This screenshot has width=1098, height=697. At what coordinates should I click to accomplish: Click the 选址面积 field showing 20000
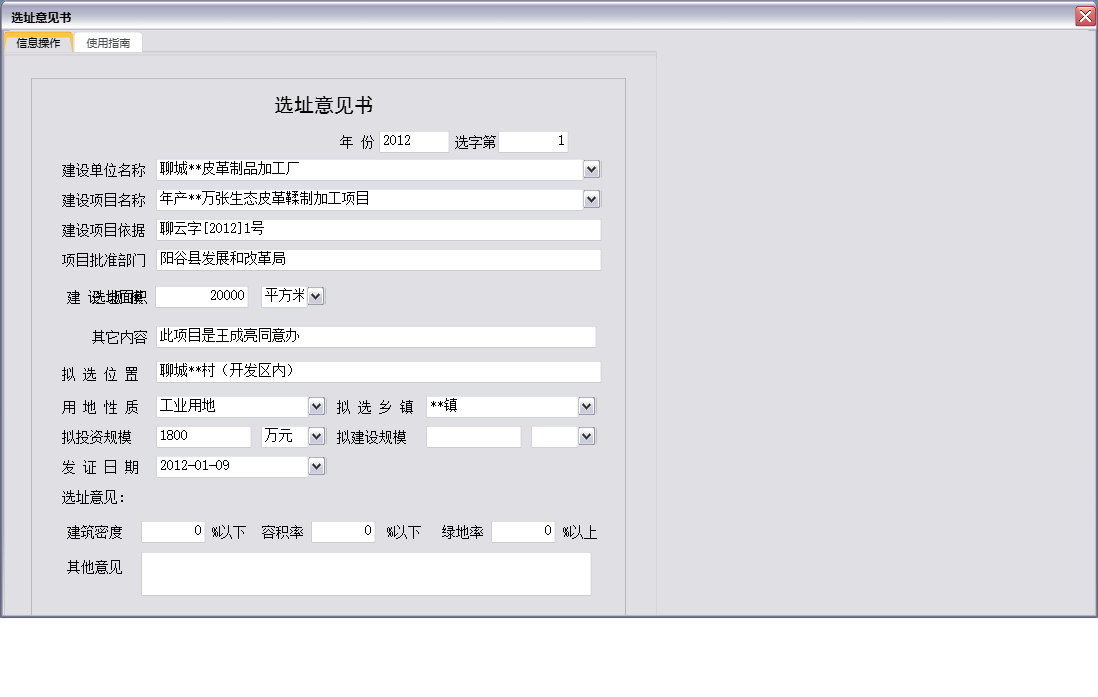point(205,295)
